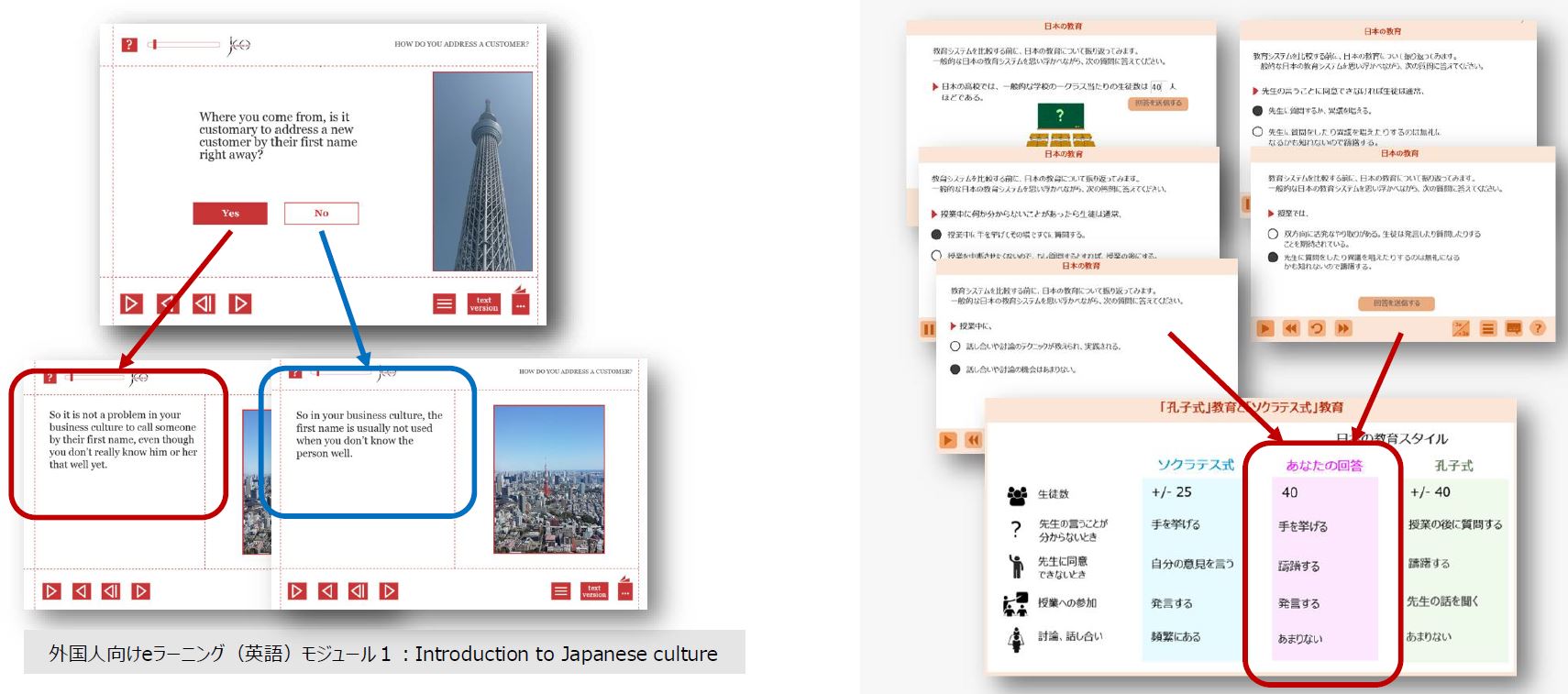This screenshot has width=1568, height=694.
Task: Click the 孔子式 column header
Action: (1454, 466)
